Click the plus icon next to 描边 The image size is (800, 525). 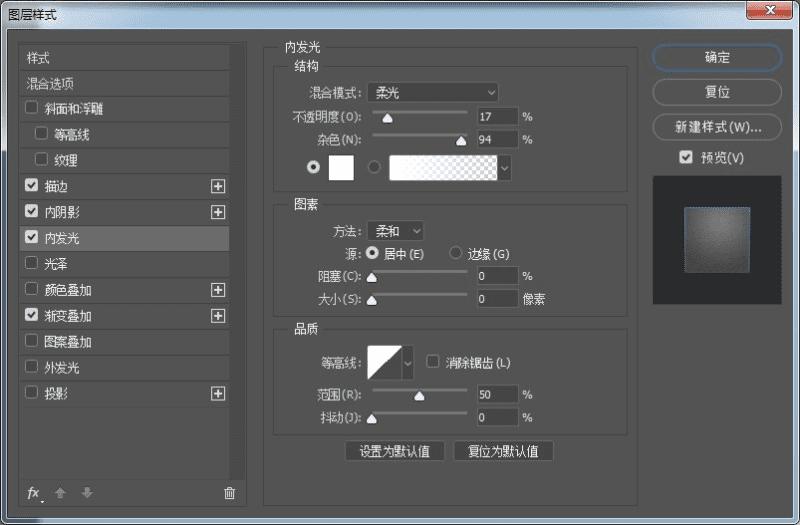(x=218, y=186)
